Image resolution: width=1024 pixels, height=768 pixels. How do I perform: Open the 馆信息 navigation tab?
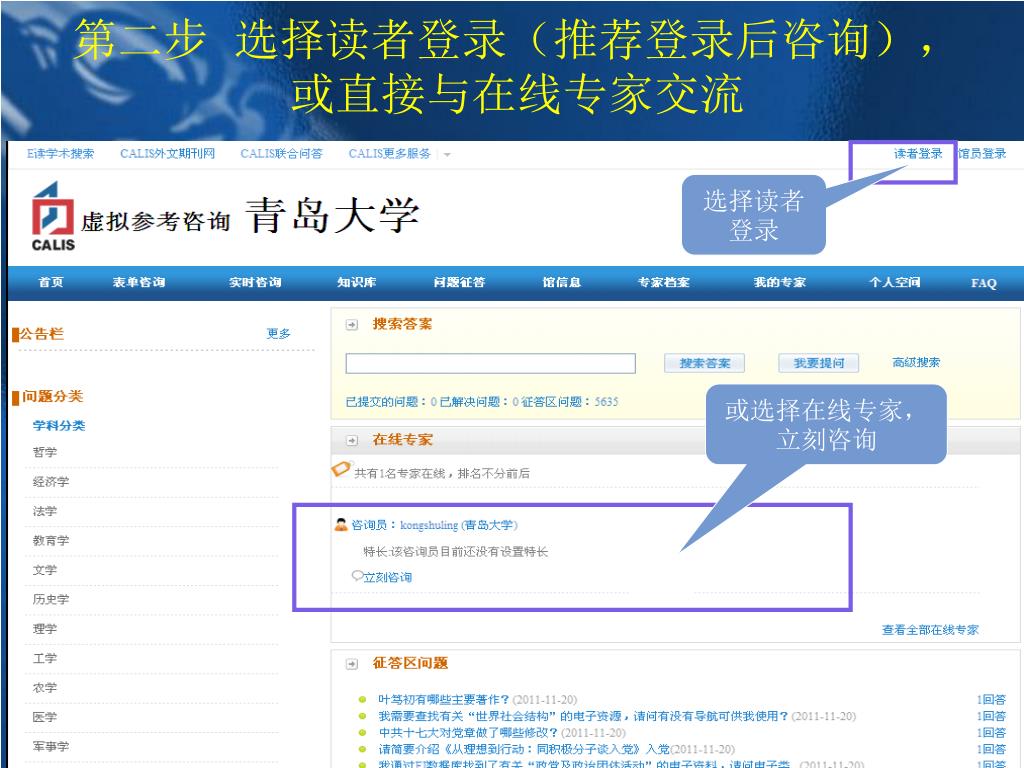coord(562,282)
